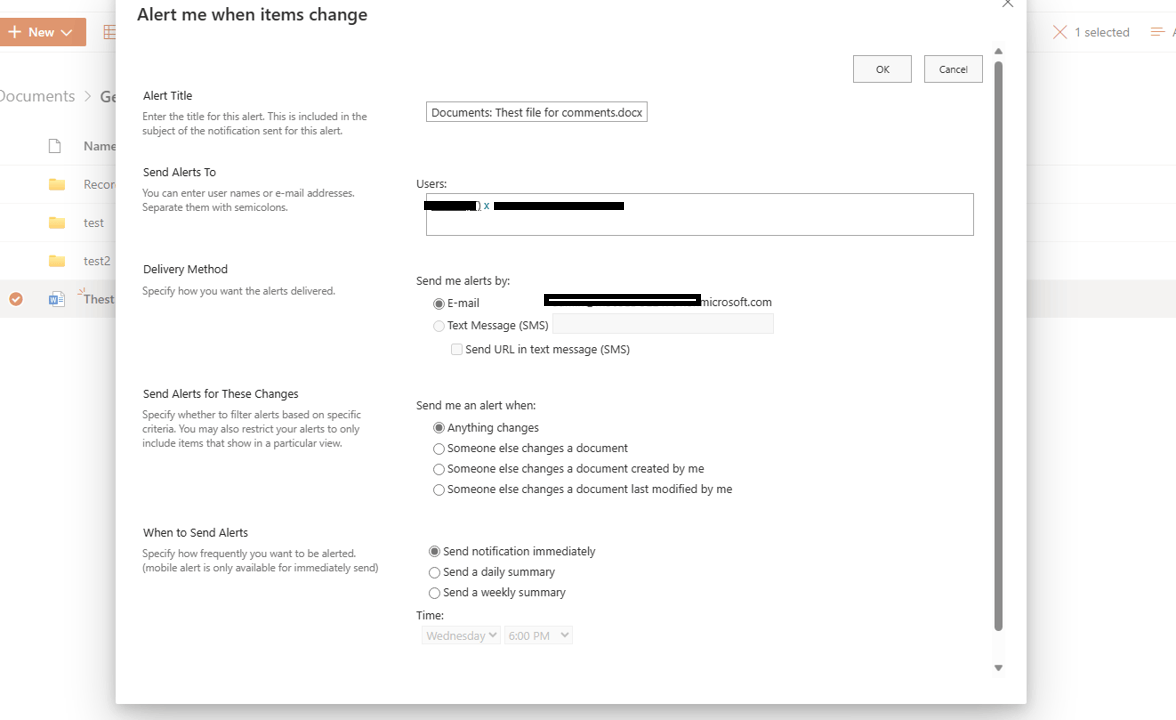1176x720 pixels.
Task: Select Someone else changes a document option
Action: coord(439,449)
